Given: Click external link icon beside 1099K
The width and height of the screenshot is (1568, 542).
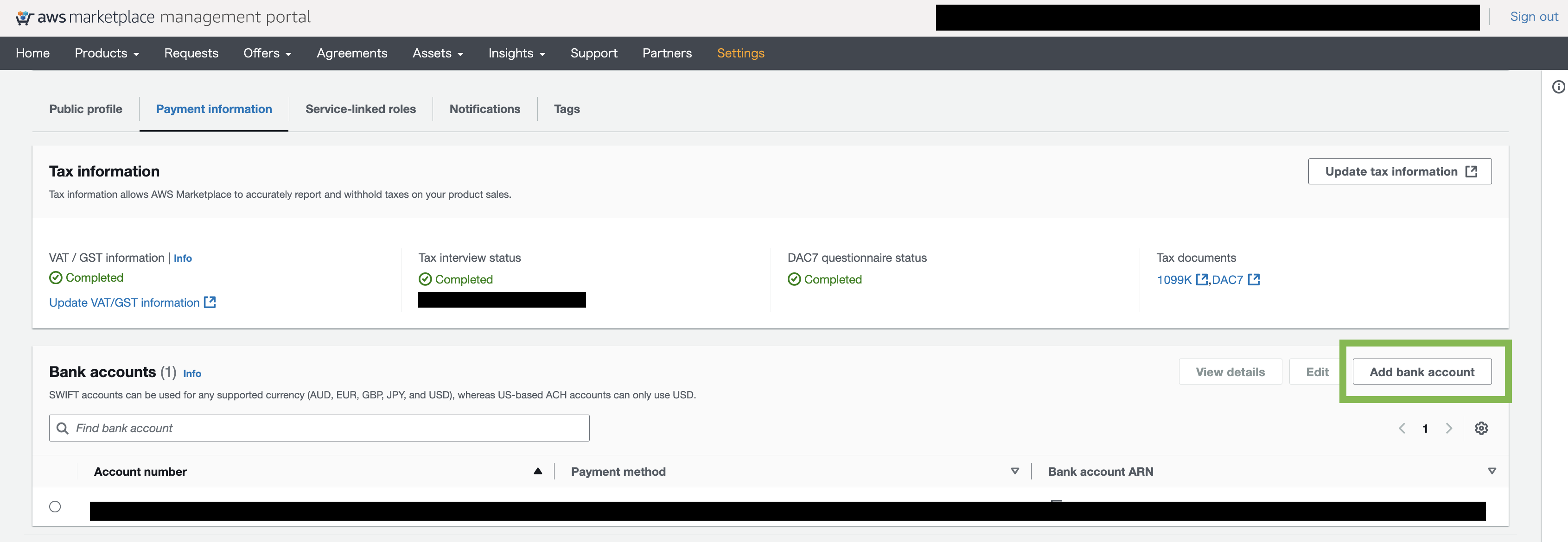Looking at the screenshot, I should pyautogui.click(x=1201, y=279).
